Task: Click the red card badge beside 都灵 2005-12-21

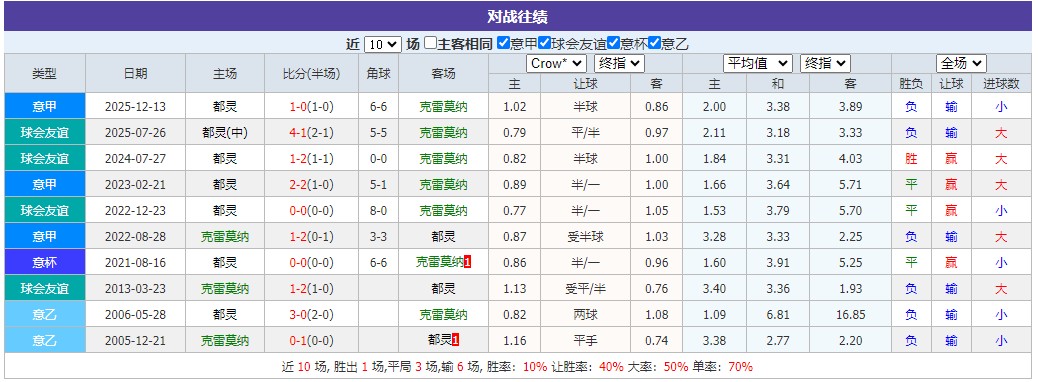Action: click(x=455, y=340)
